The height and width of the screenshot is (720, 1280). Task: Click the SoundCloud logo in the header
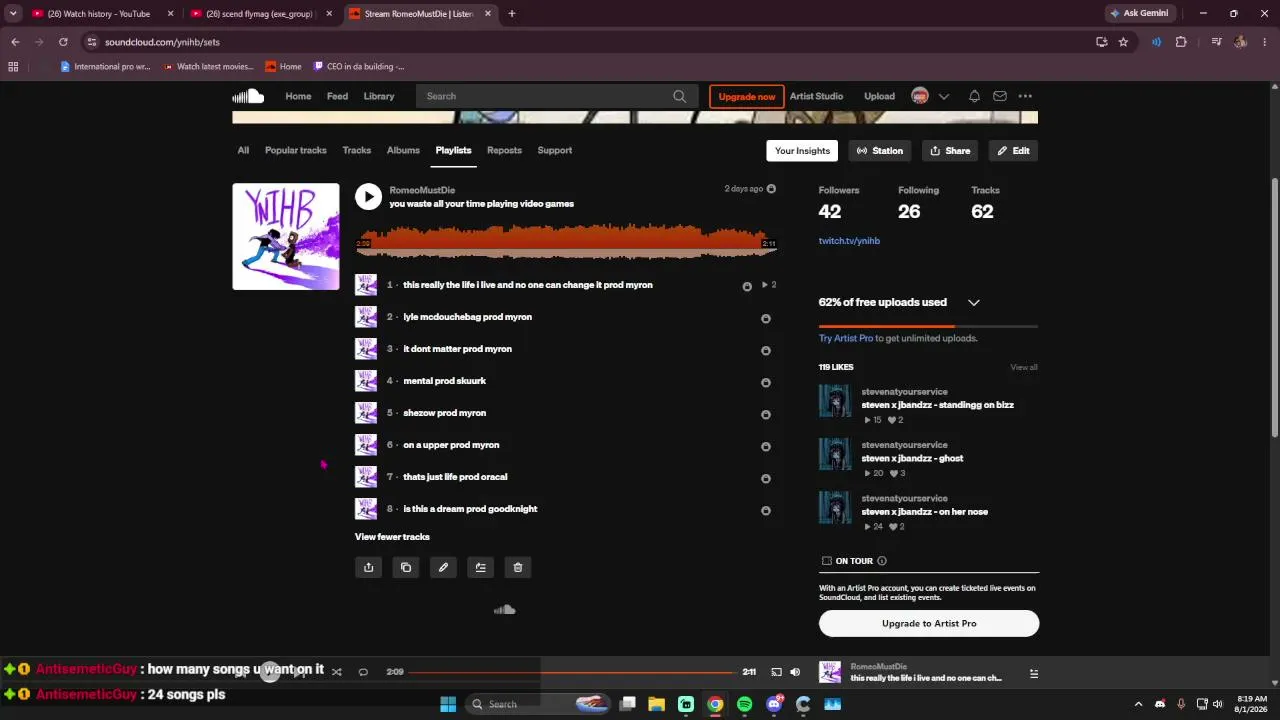tap(248, 96)
